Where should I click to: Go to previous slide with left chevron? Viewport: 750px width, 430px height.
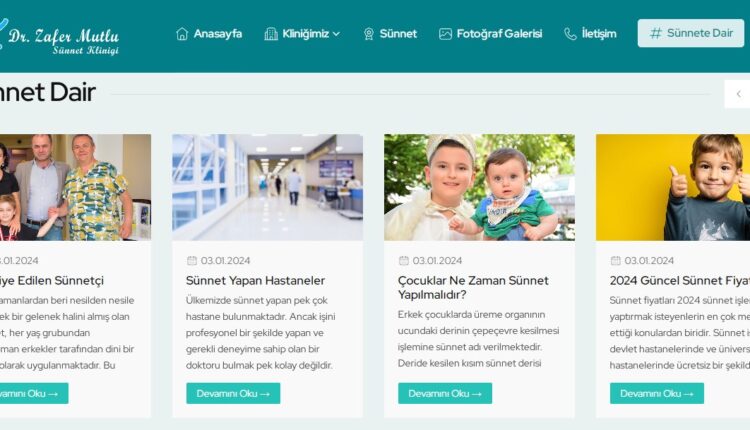coord(739,94)
